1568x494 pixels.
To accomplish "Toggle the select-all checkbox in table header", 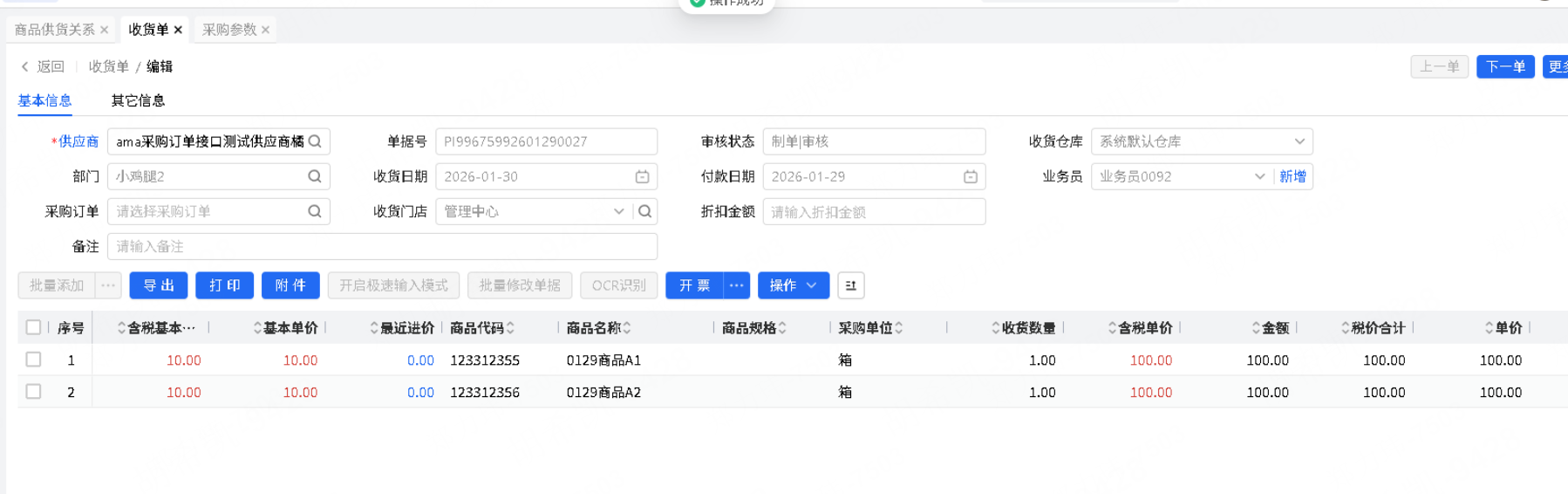I will click(33, 327).
